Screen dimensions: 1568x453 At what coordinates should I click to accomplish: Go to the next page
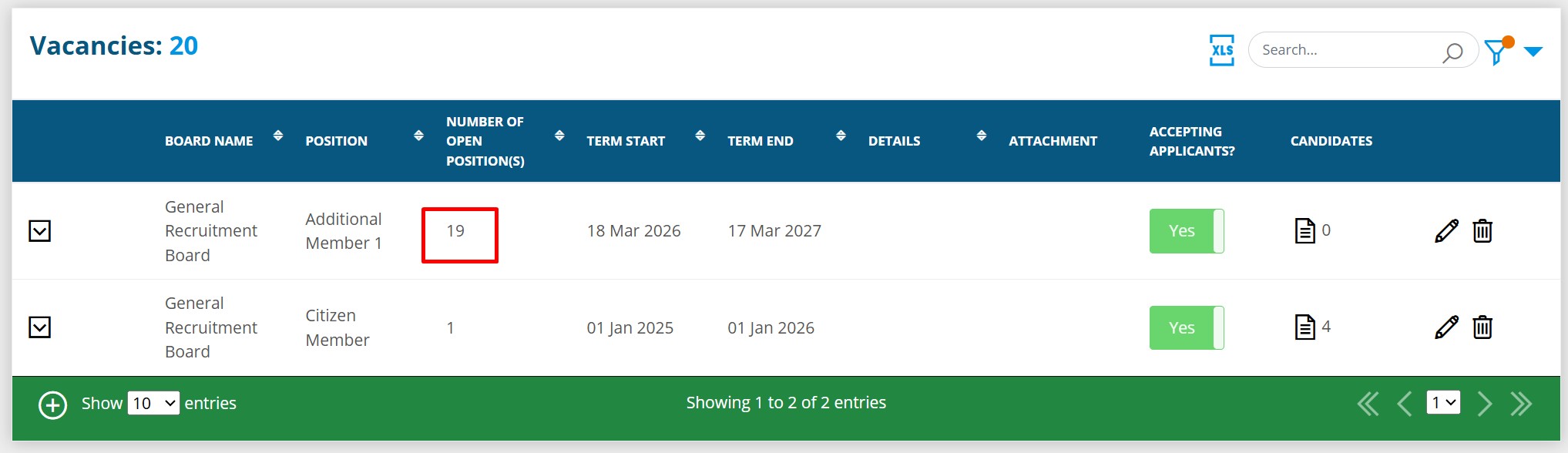(1484, 404)
